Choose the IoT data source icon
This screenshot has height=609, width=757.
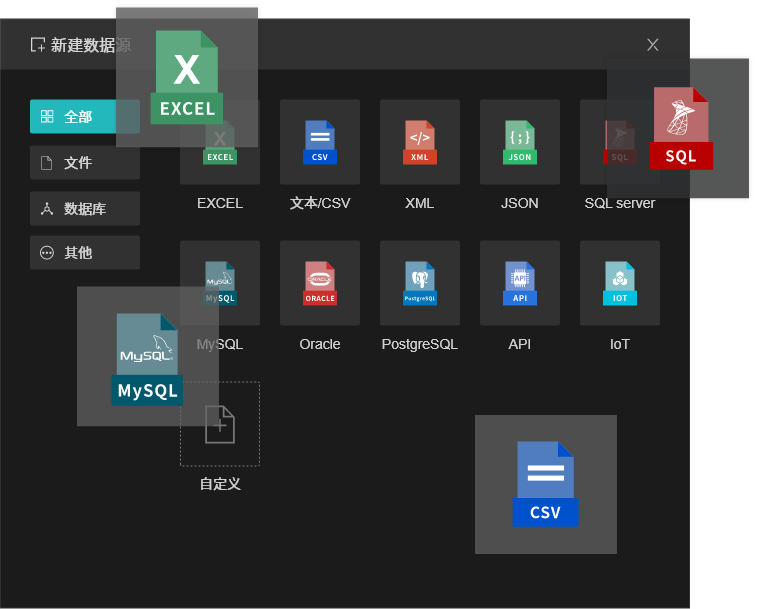pos(619,283)
